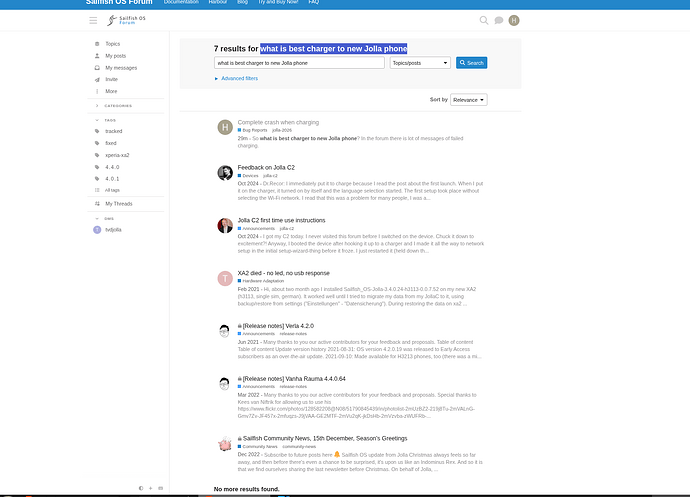690x497 pixels.
Task: Open the Sailfish OS Forum logo home
Action: pos(126,20)
